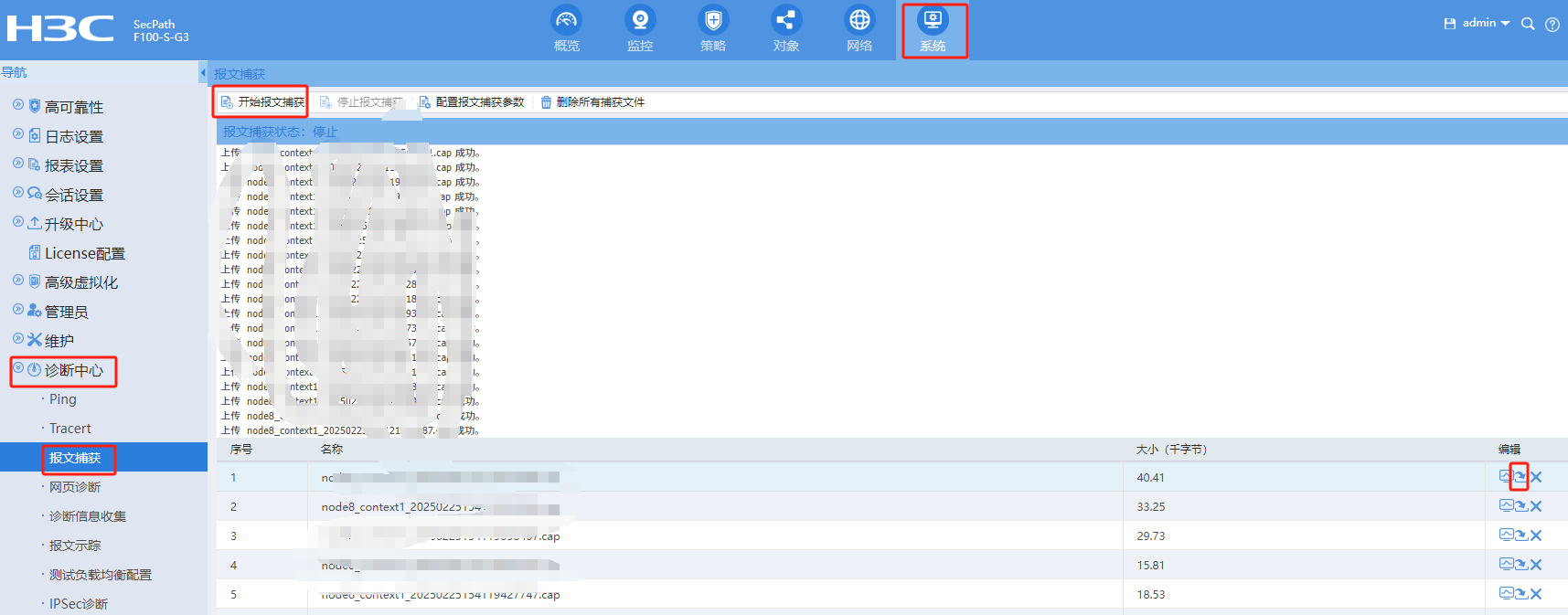Expand the 日志设置 tree node
1568x615 pixels.
[18, 135]
